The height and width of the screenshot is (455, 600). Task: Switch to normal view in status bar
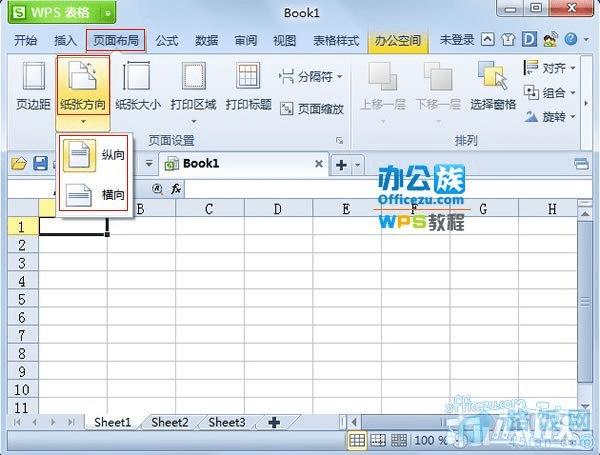point(357,441)
